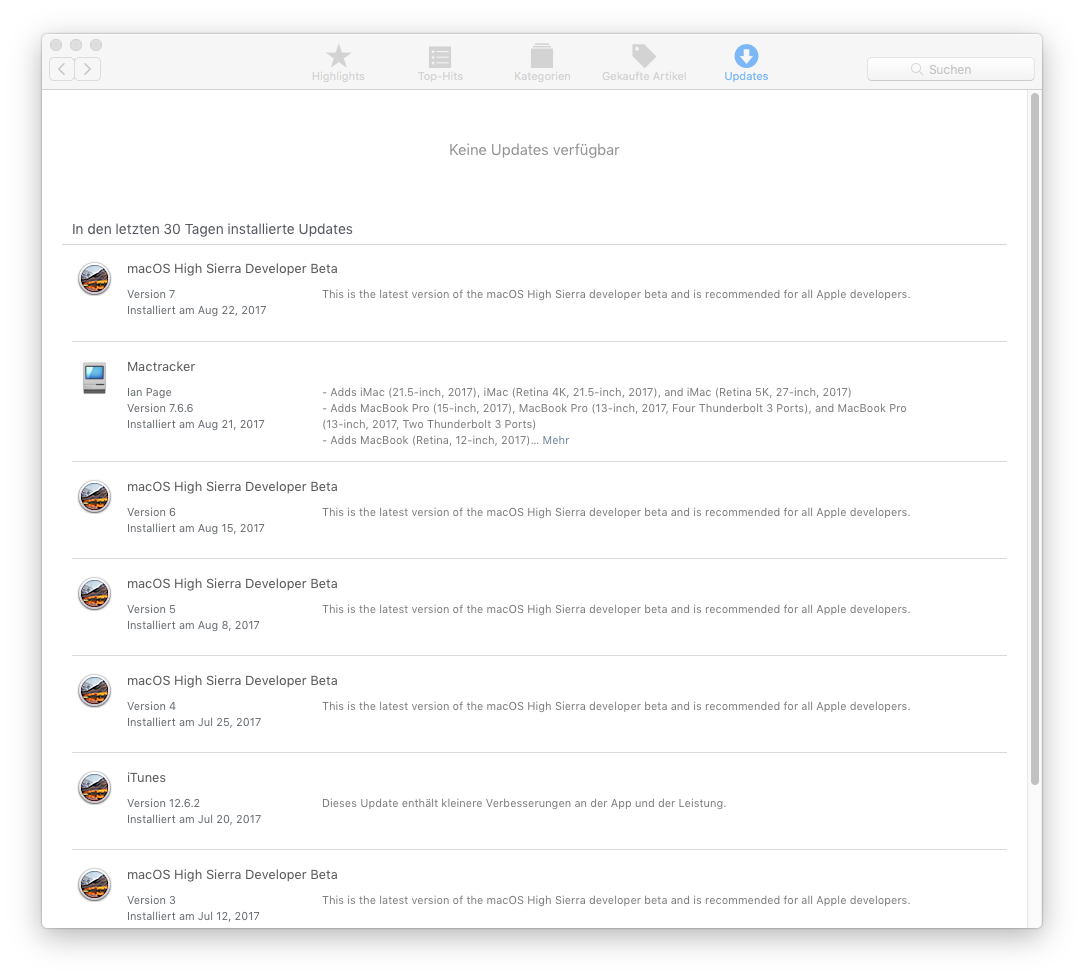Select the Updates download tab
Image resolution: width=1084 pixels, height=978 pixels.
click(746, 63)
